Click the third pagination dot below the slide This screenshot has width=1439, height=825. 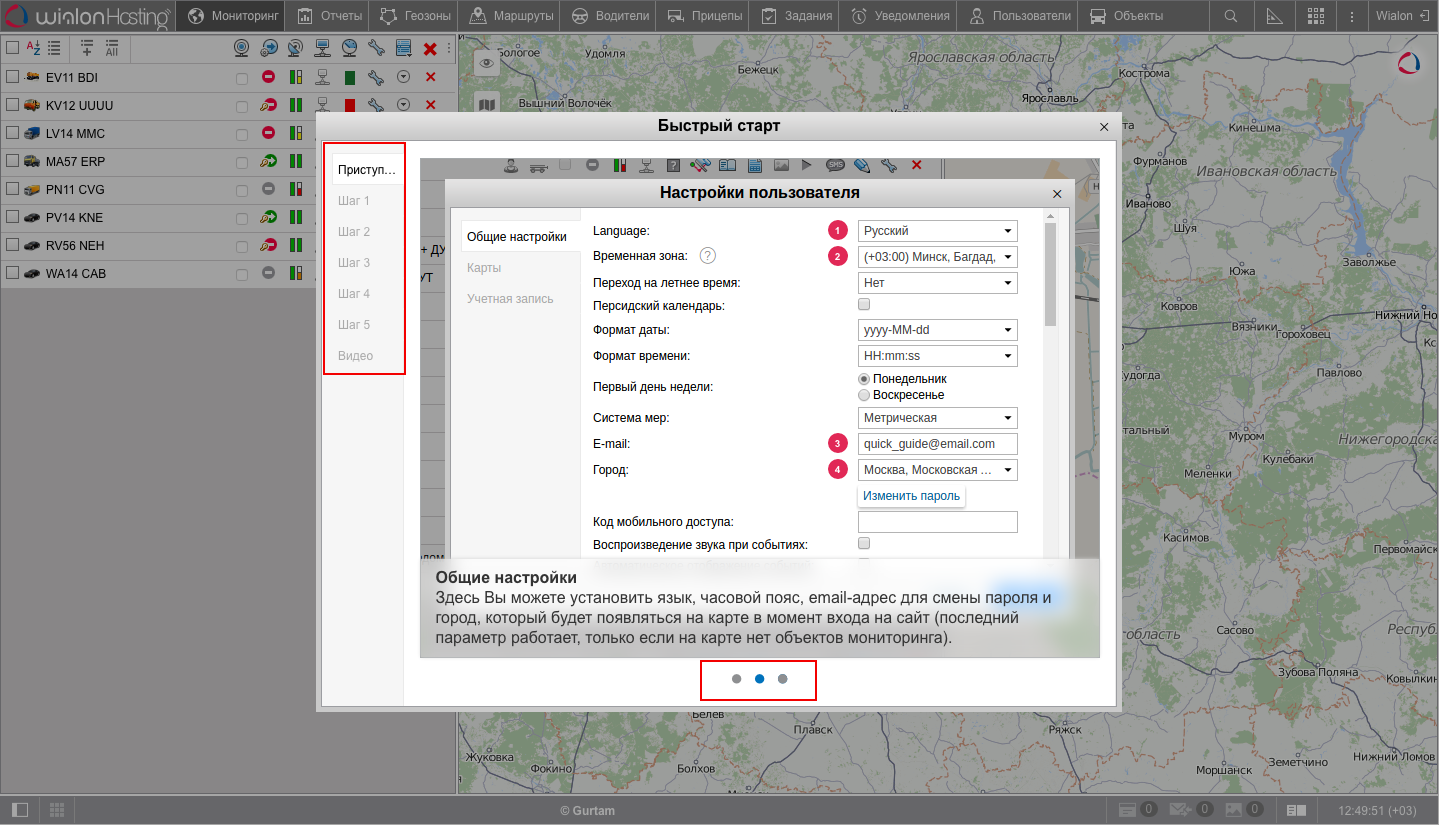783,679
